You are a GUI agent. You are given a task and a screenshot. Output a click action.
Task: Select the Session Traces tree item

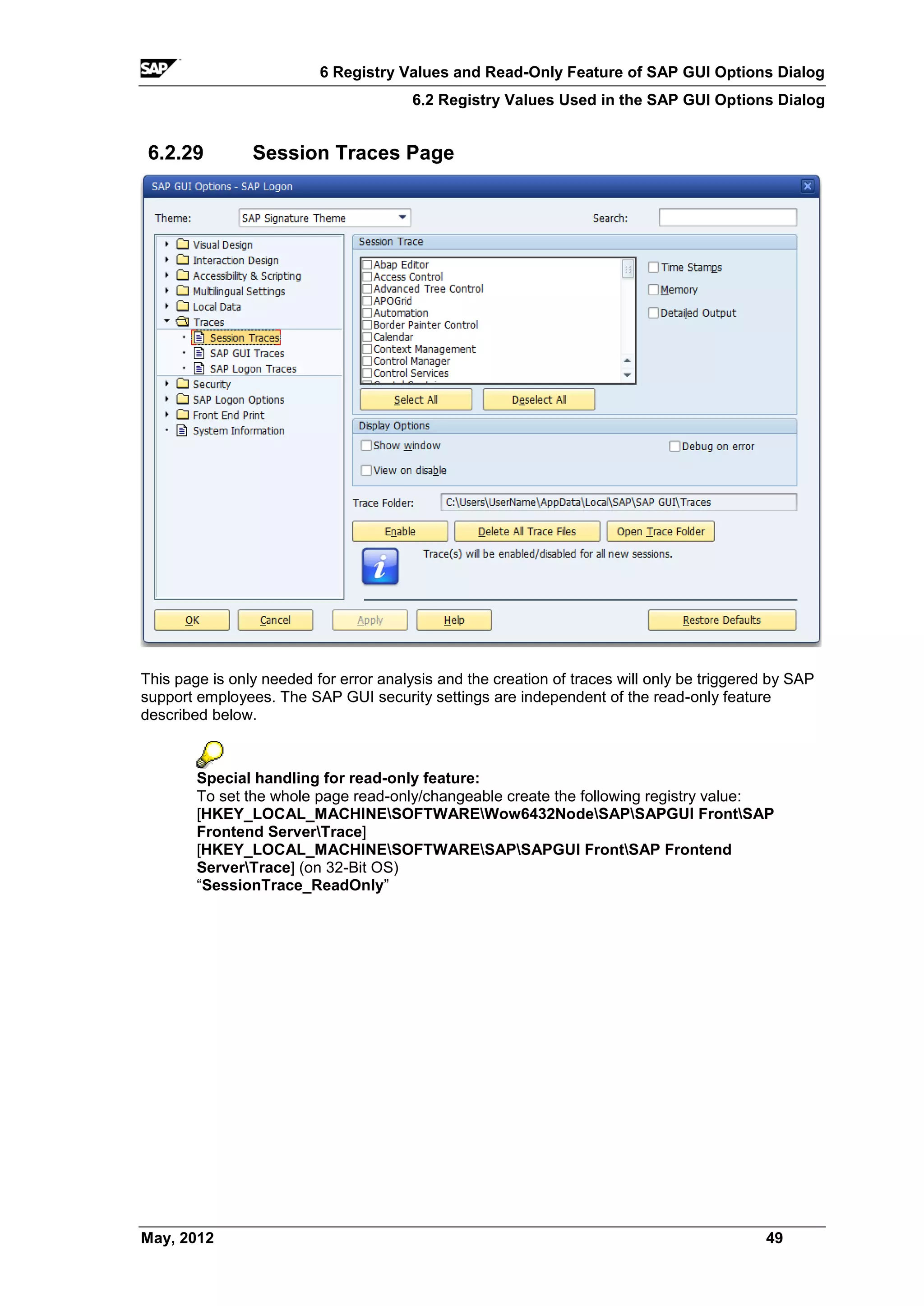(245, 338)
